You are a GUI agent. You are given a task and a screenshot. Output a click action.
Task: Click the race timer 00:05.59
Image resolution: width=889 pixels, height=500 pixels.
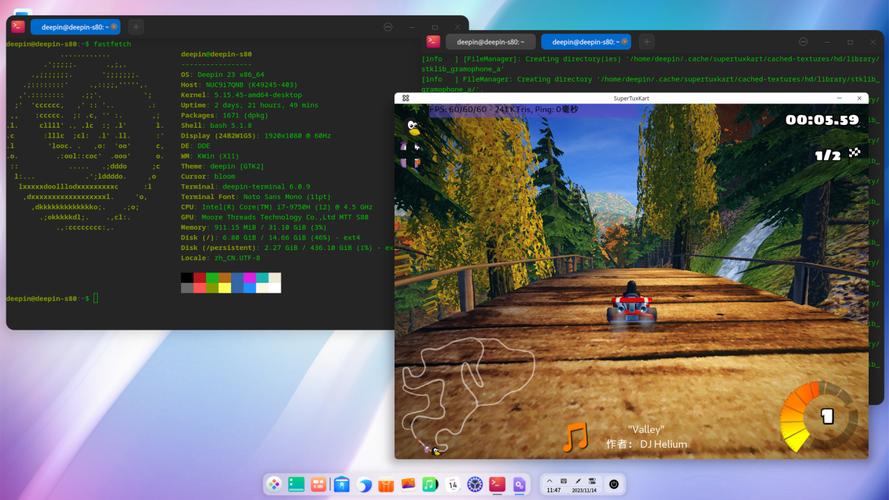(822, 120)
